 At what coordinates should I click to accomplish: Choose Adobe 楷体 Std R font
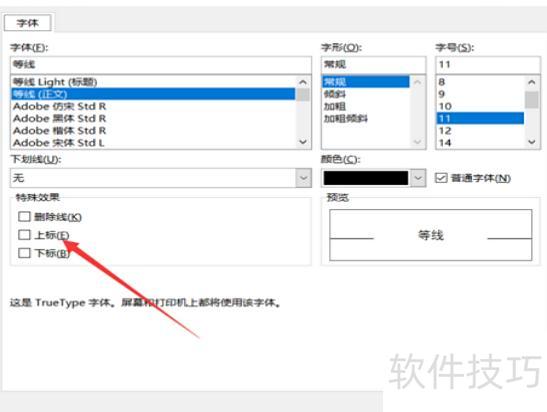pos(153,130)
